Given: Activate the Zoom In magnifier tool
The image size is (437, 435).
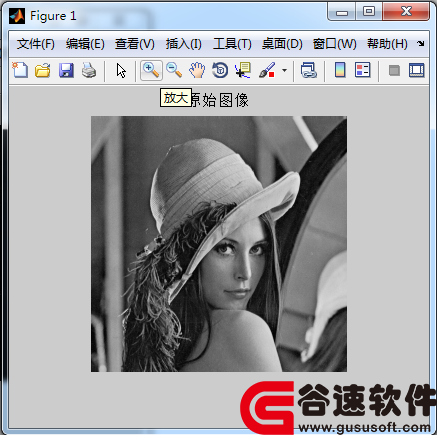Looking at the screenshot, I should pyautogui.click(x=151, y=70).
